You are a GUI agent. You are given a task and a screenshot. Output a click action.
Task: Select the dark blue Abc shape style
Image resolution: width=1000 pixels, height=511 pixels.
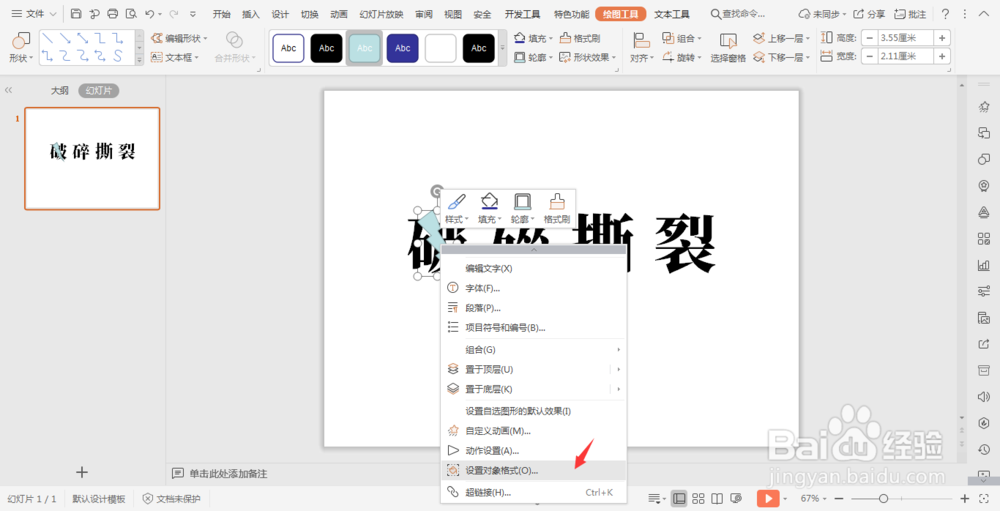click(402, 48)
